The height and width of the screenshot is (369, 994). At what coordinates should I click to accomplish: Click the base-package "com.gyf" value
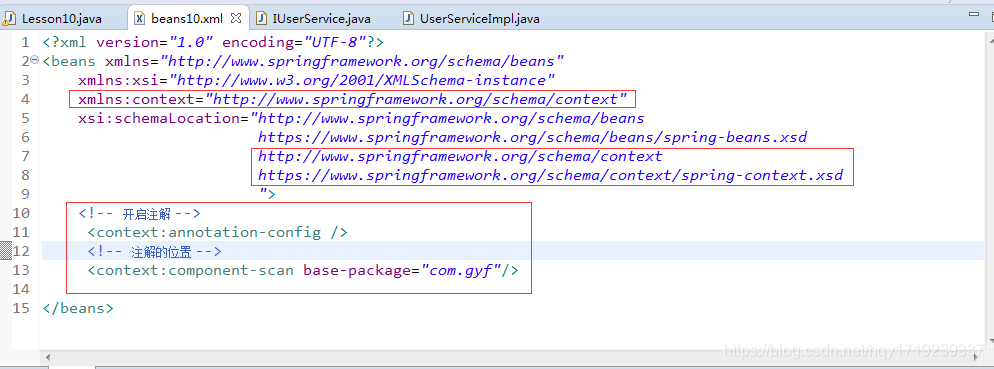point(461,271)
